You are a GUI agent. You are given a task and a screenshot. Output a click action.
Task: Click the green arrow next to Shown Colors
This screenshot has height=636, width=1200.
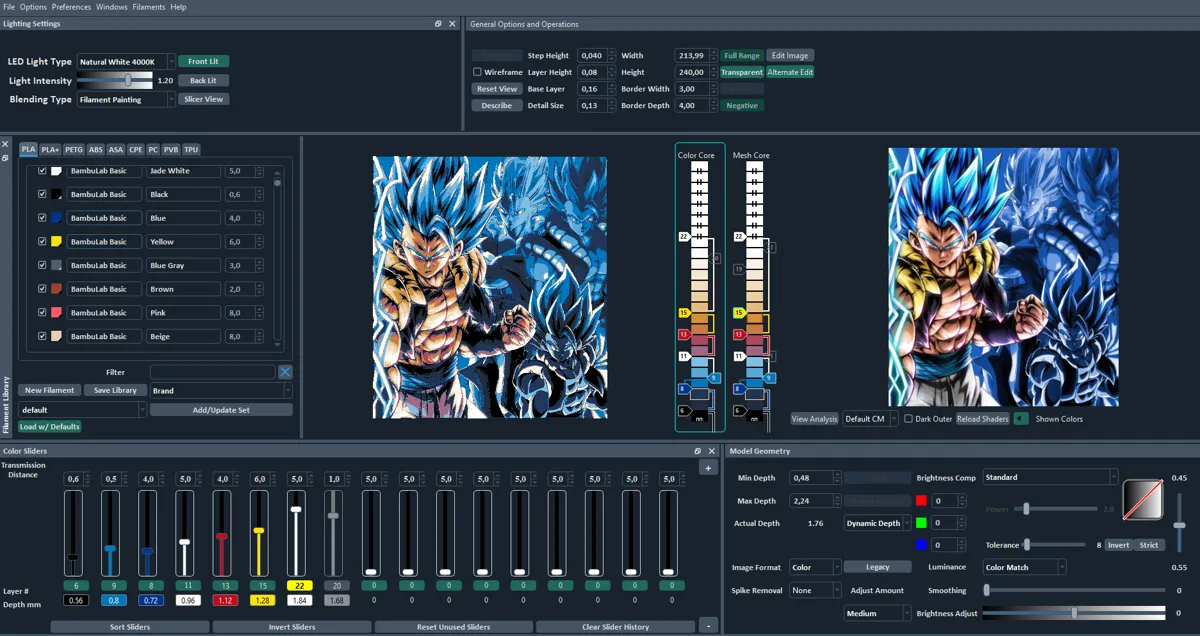pos(1021,419)
